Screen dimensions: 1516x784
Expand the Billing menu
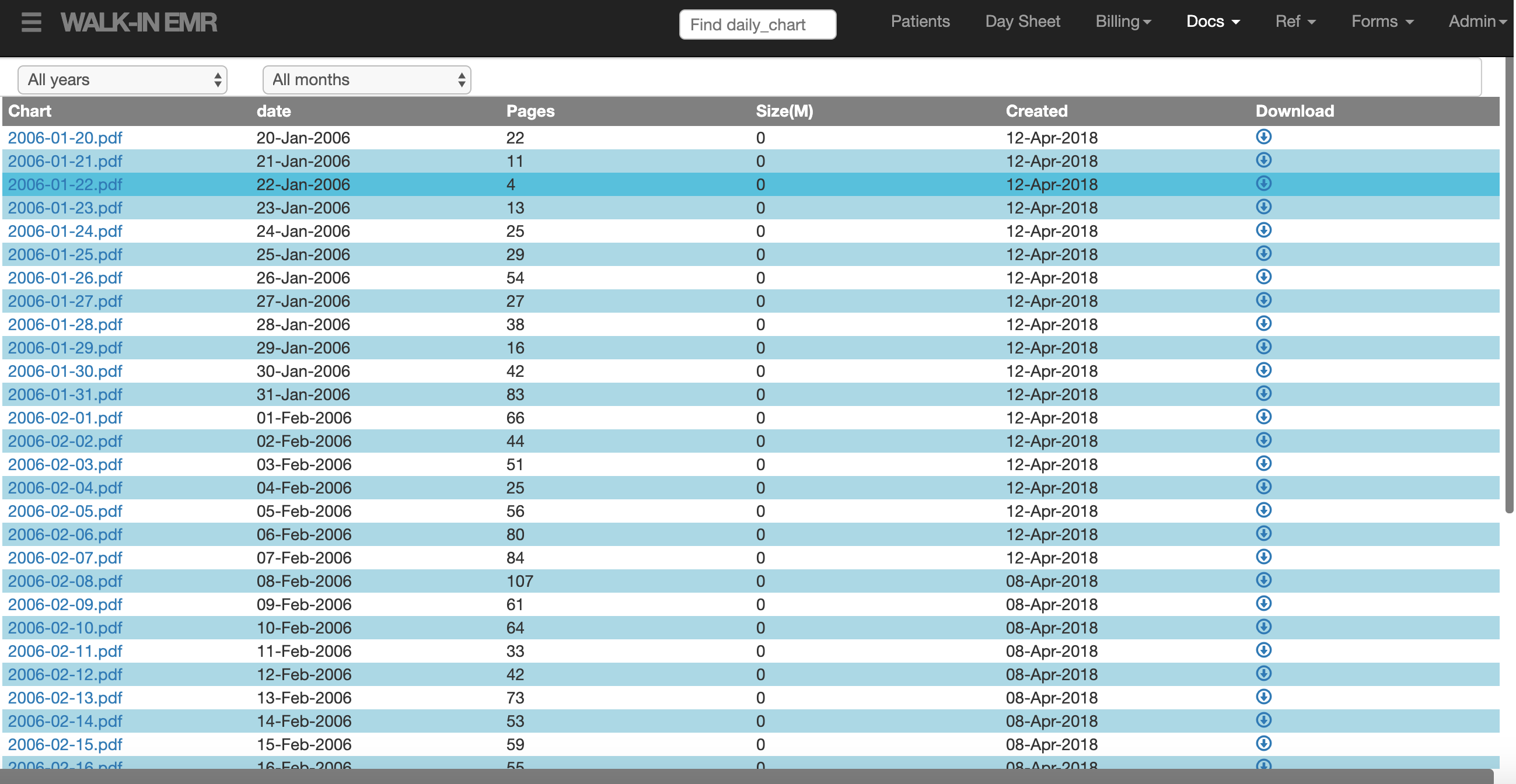1123,22
